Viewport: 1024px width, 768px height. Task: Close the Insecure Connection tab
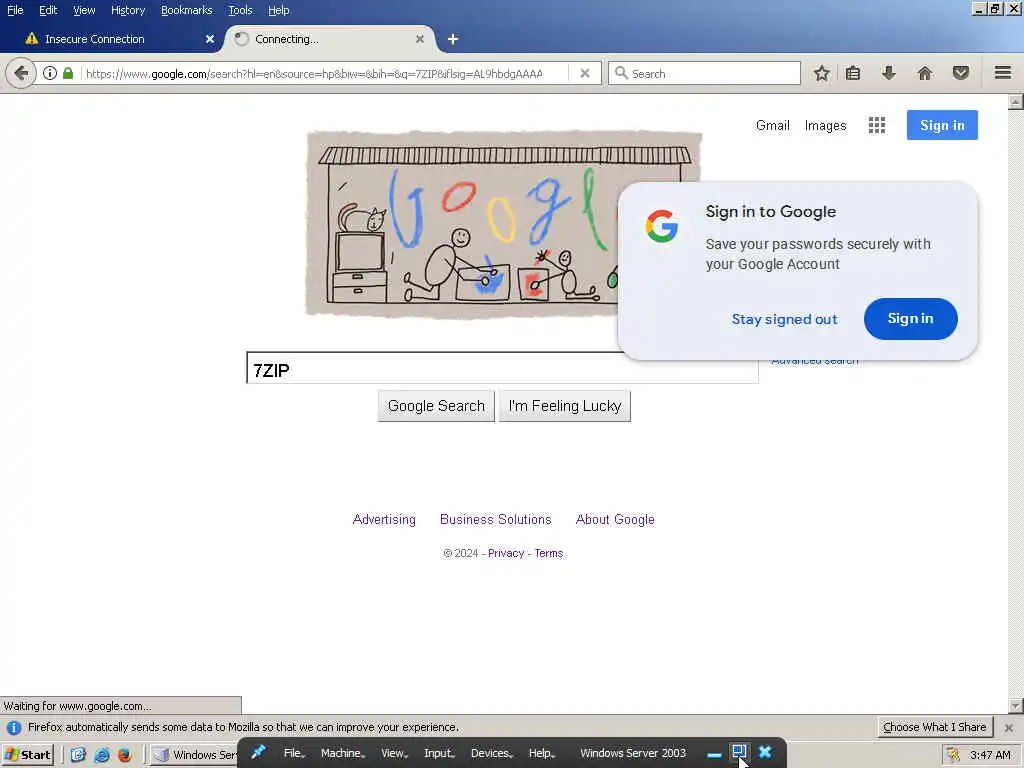[210, 39]
